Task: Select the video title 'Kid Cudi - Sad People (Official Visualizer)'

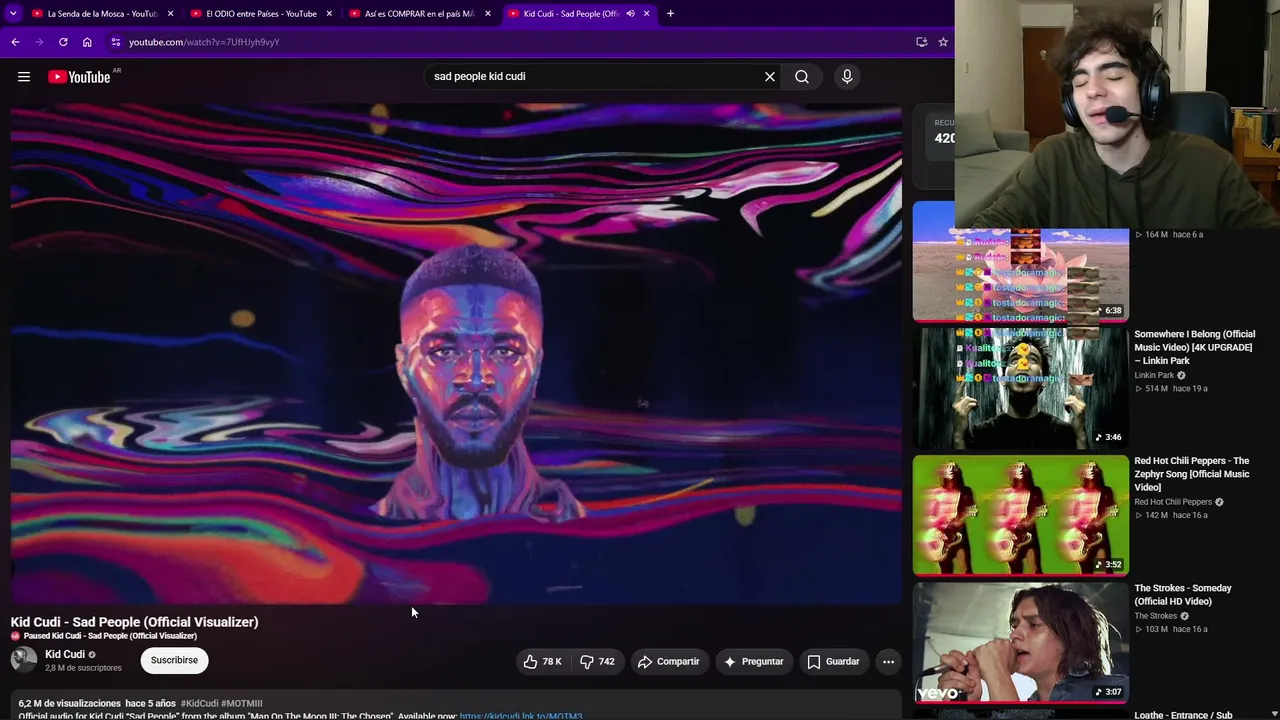Action: pyautogui.click(x=135, y=622)
